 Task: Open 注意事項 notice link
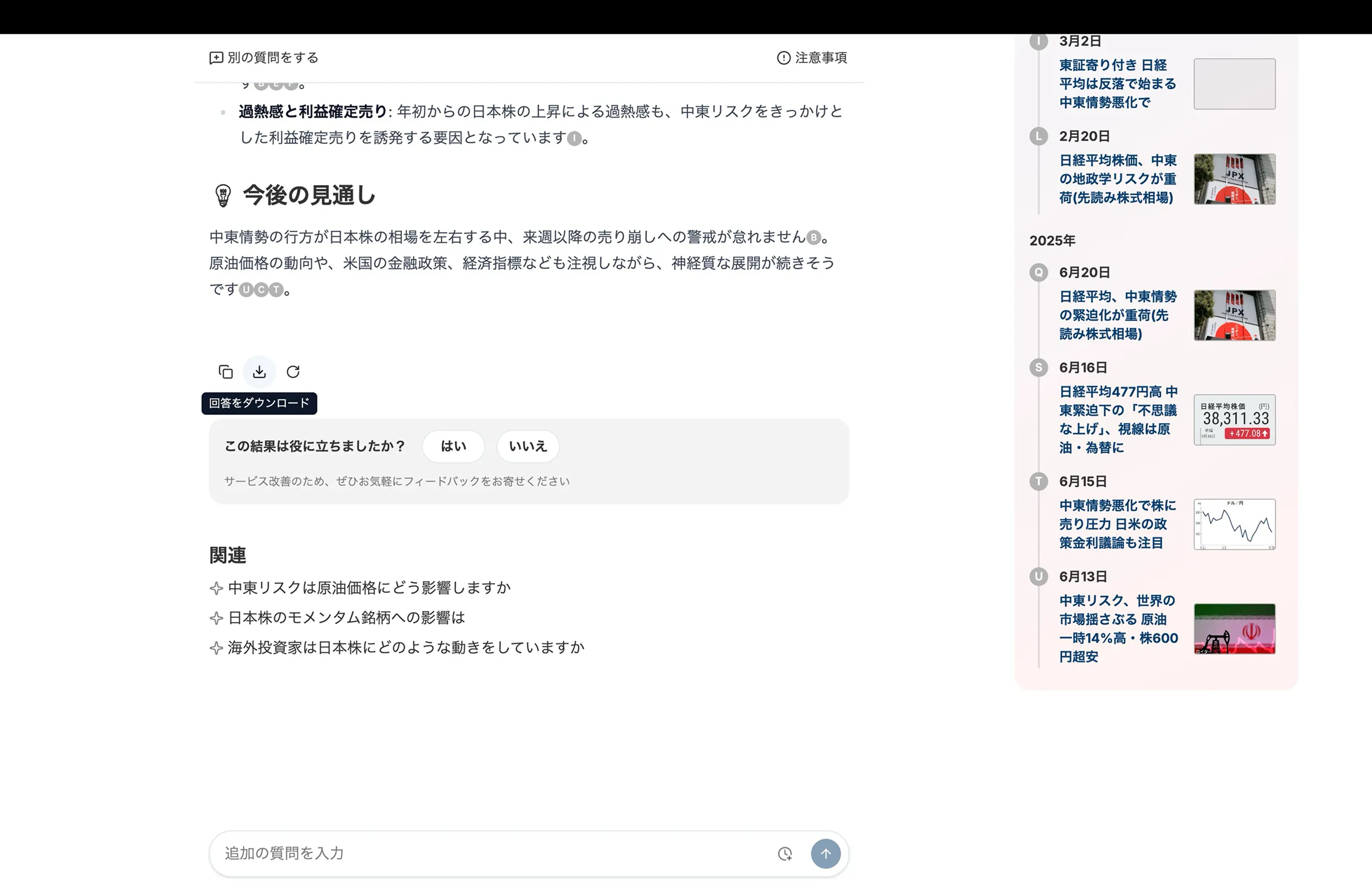click(811, 57)
